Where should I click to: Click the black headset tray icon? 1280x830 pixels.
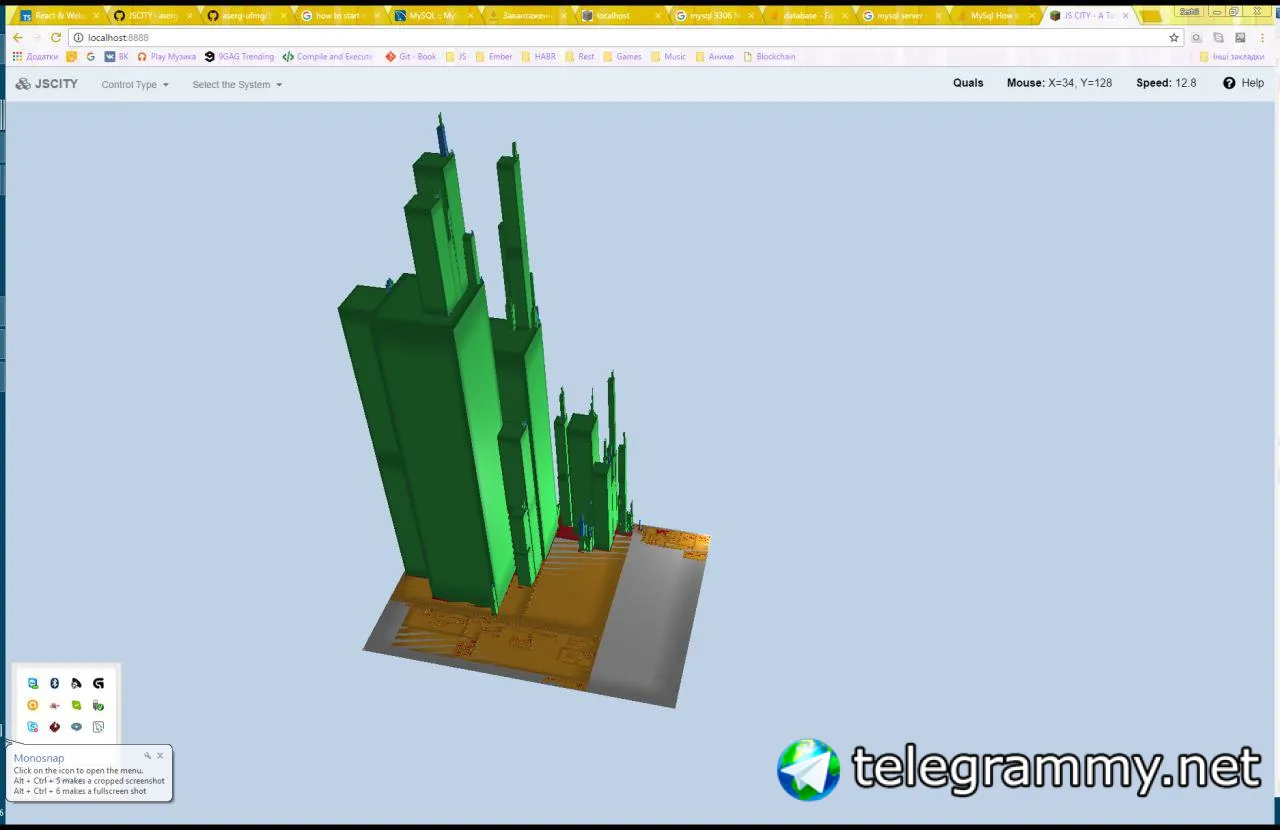pyautogui.click(x=76, y=683)
